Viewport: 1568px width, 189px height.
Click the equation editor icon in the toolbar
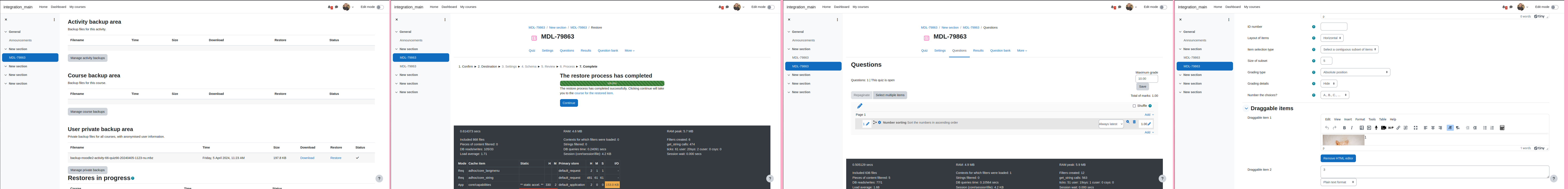pos(1502,128)
